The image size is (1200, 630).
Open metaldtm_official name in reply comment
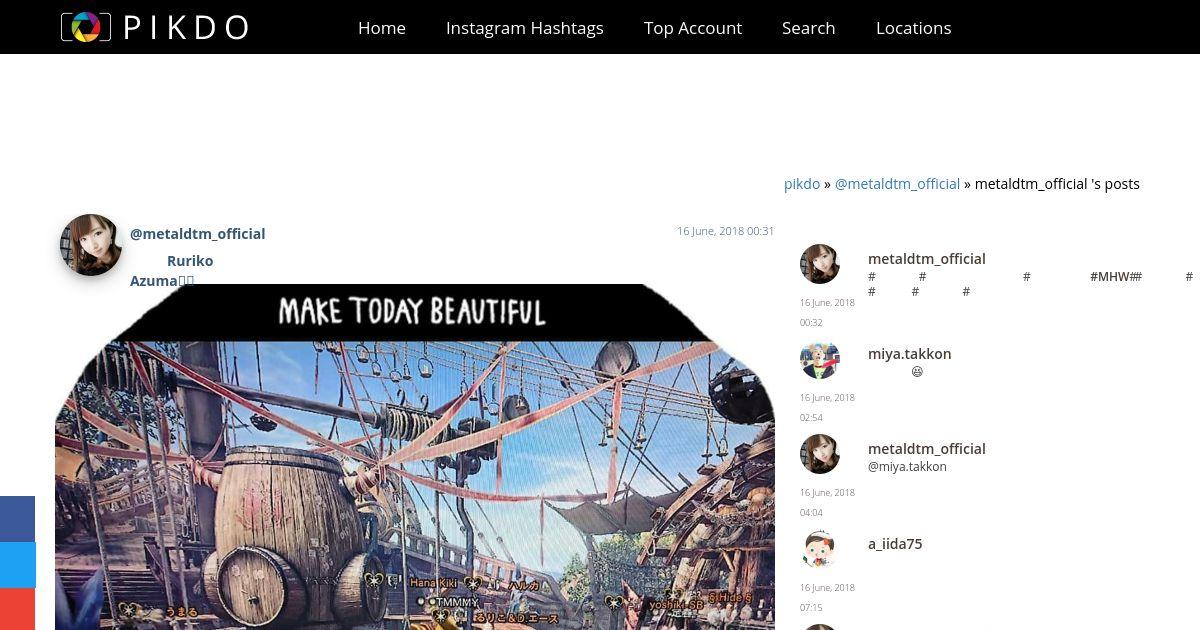tap(927, 449)
